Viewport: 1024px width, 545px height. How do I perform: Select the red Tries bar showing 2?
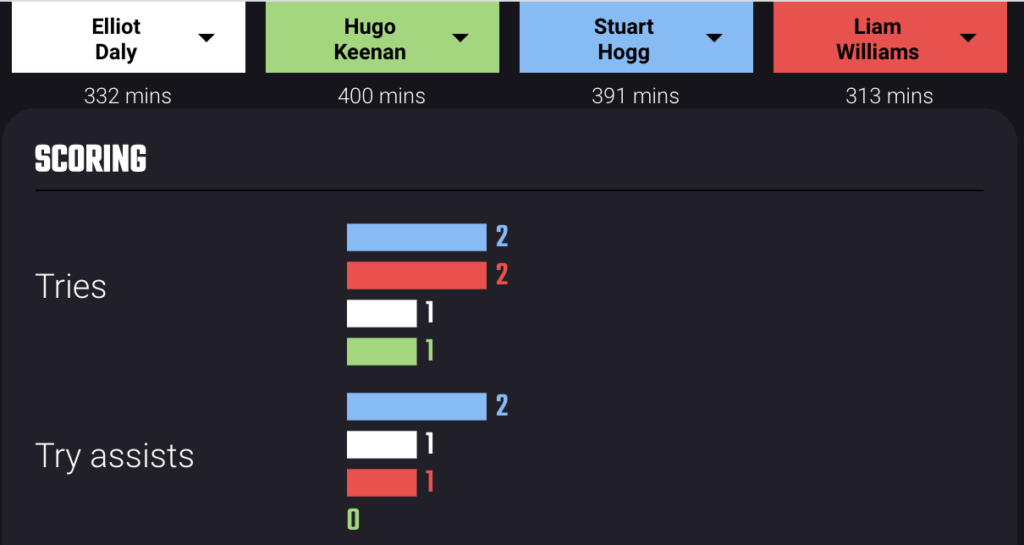417,275
